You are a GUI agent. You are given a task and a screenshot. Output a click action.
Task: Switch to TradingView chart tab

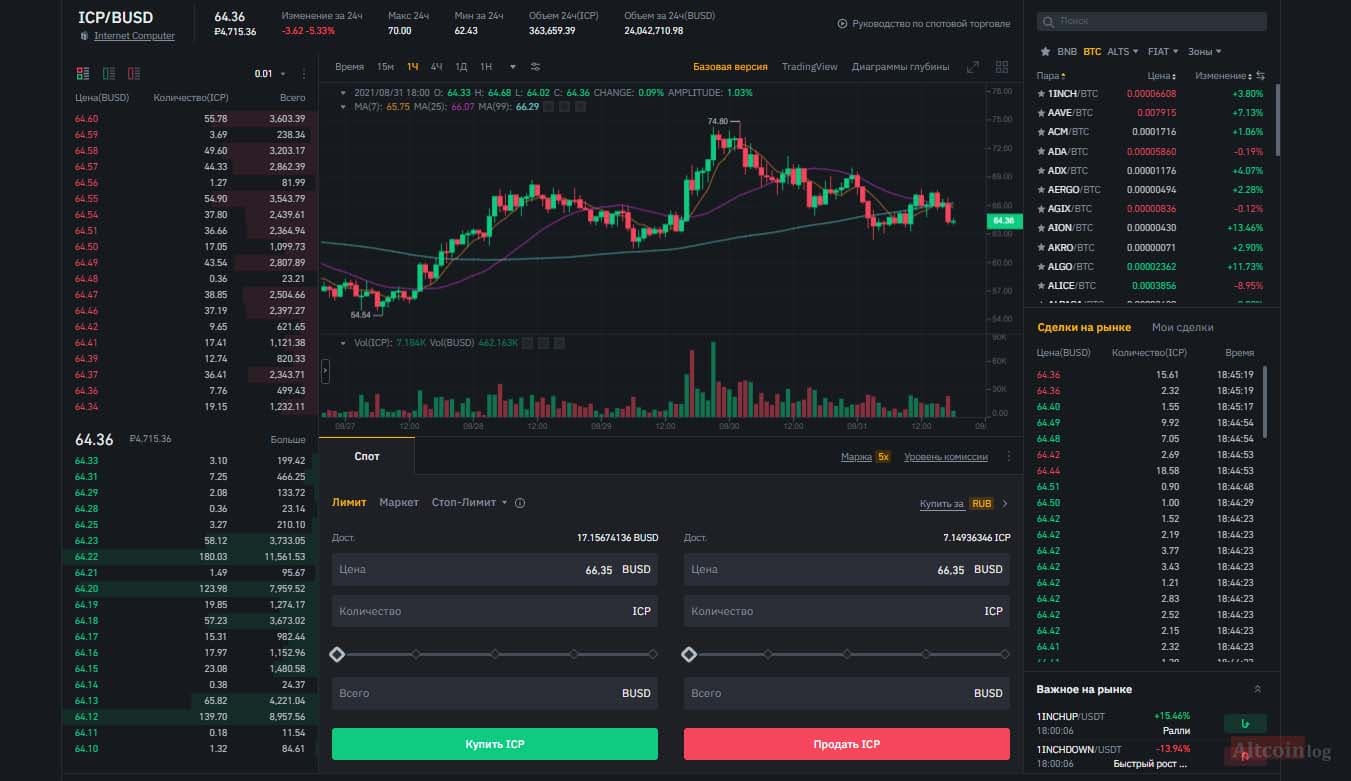pos(809,67)
